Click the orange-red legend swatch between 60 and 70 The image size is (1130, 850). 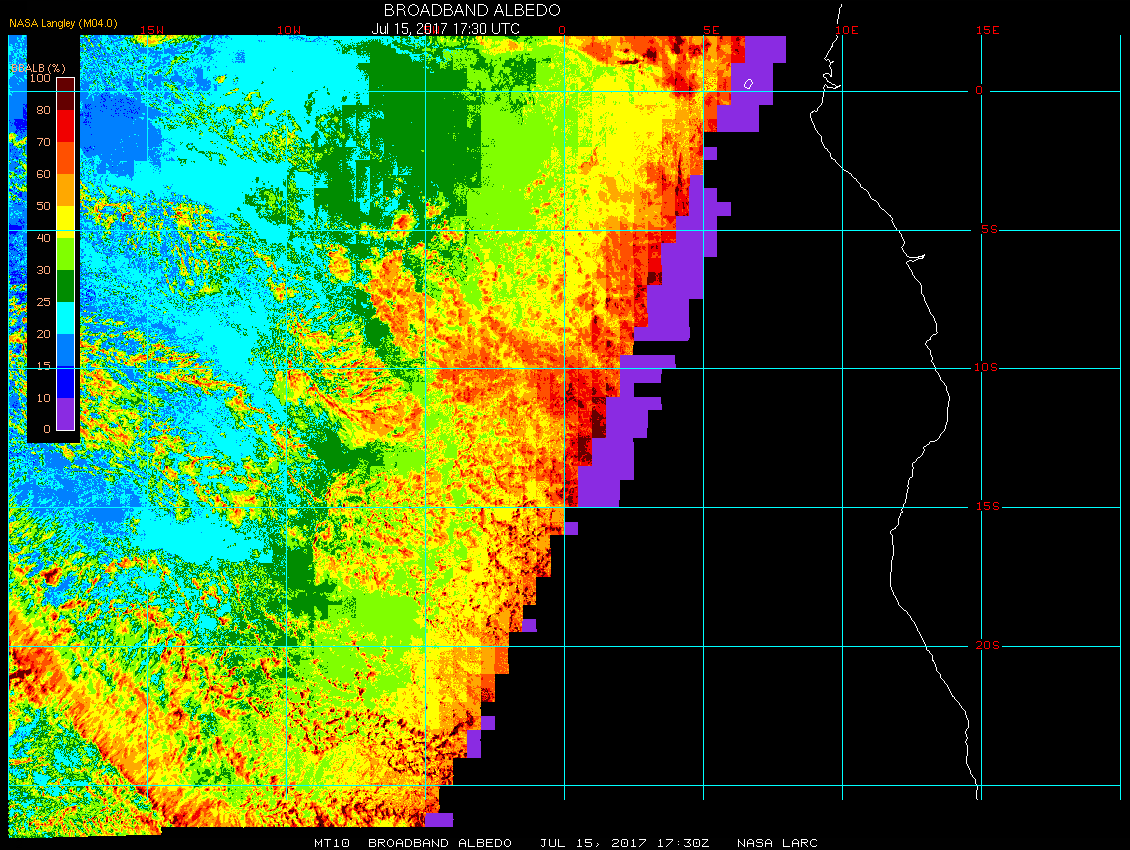coord(66,158)
